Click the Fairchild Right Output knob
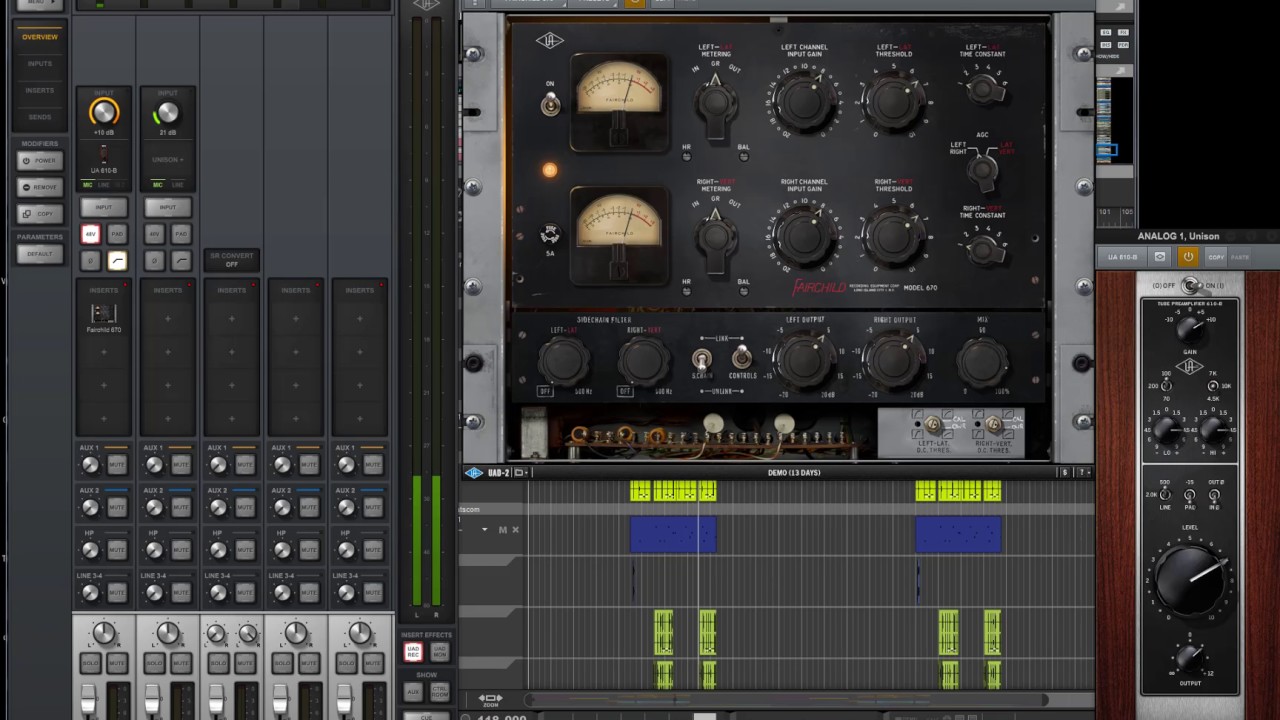1280x720 pixels. [893, 361]
